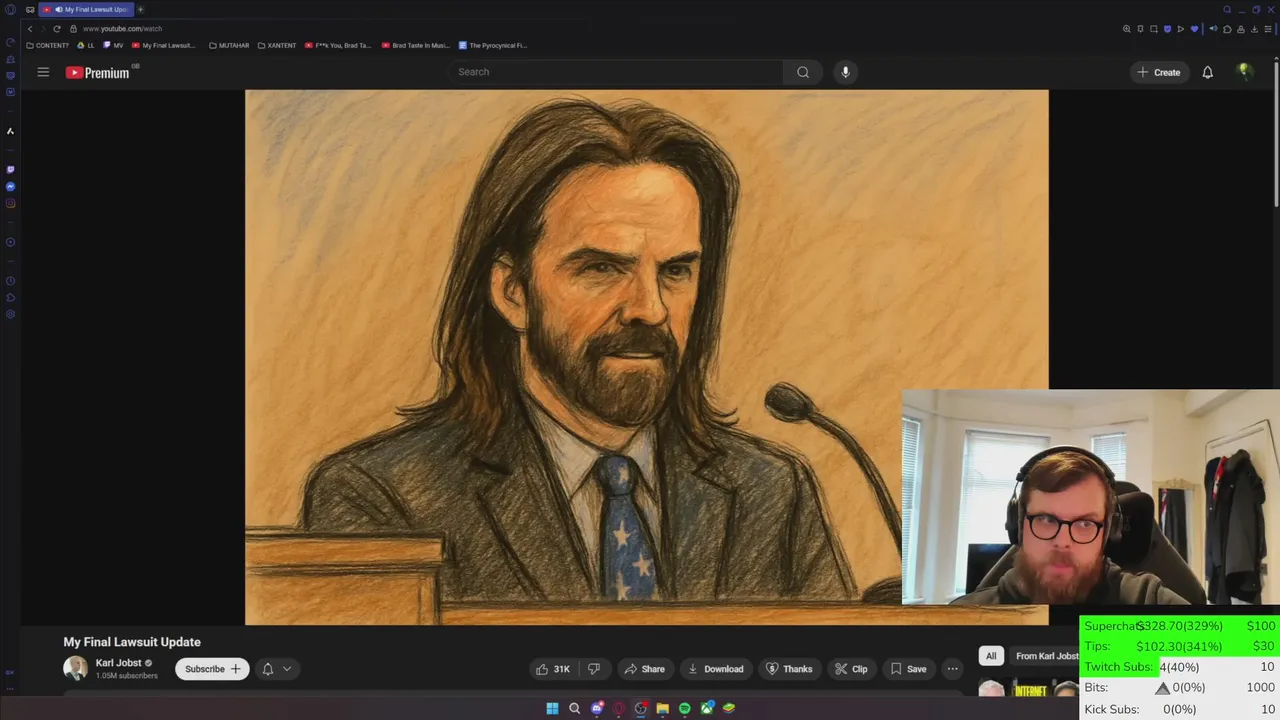The height and width of the screenshot is (720, 1280).
Task: Open taskbar search magnifier
Action: [x=574, y=708]
